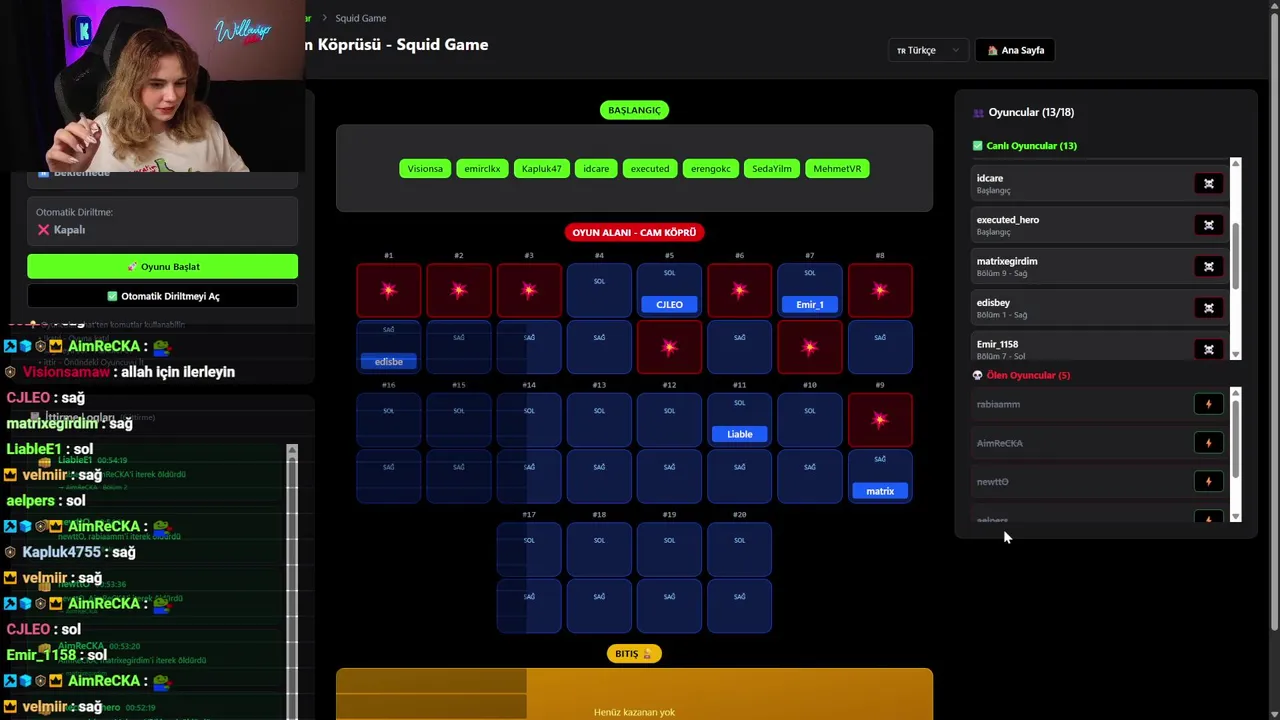Start the game with Oyunu Başlat
The image size is (1280, 720).
(162, 266)
